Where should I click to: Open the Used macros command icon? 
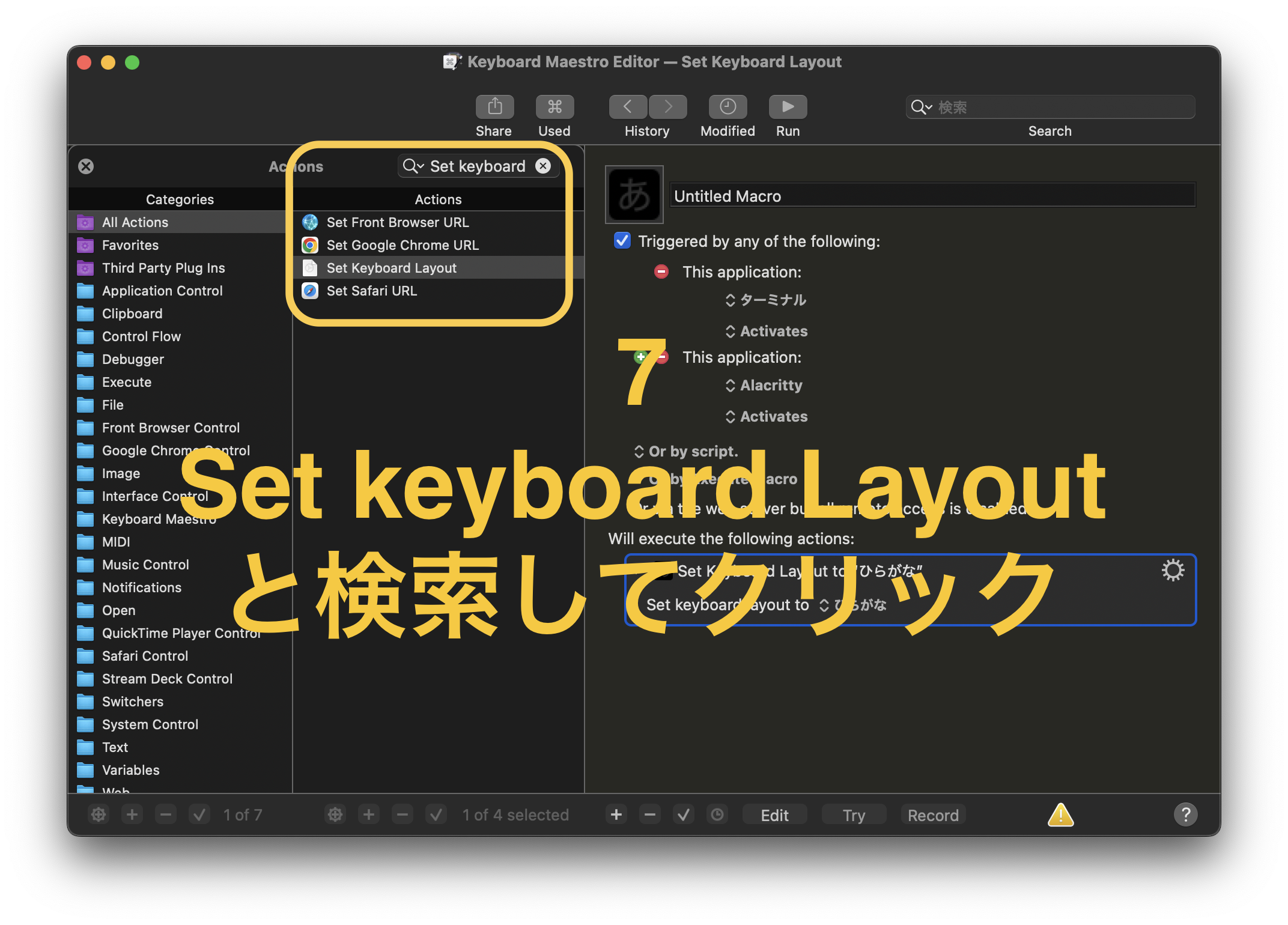pyautogui.click(x=554, y=107)
